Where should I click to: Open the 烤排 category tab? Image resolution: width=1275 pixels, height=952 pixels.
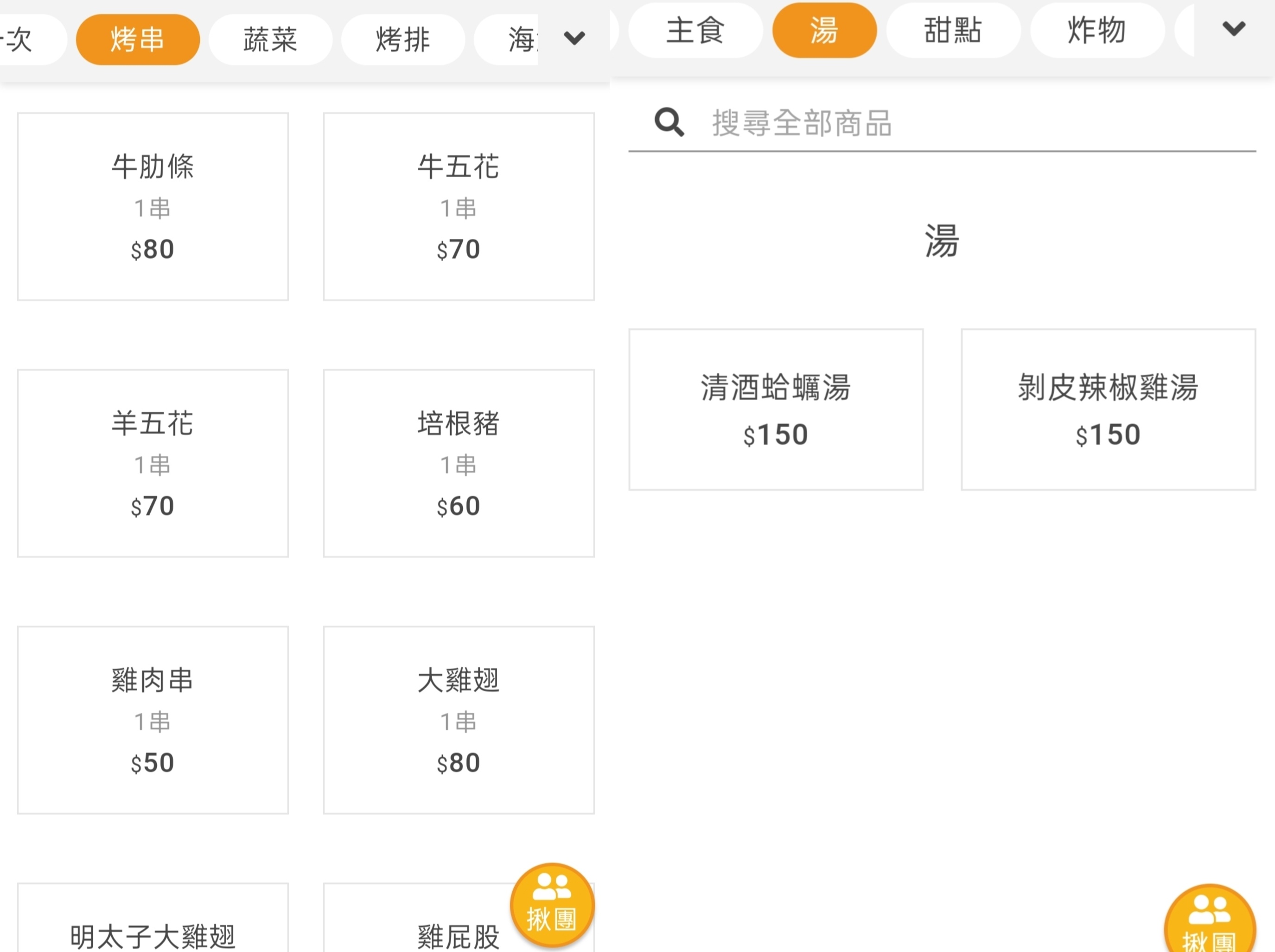(403, 39)
